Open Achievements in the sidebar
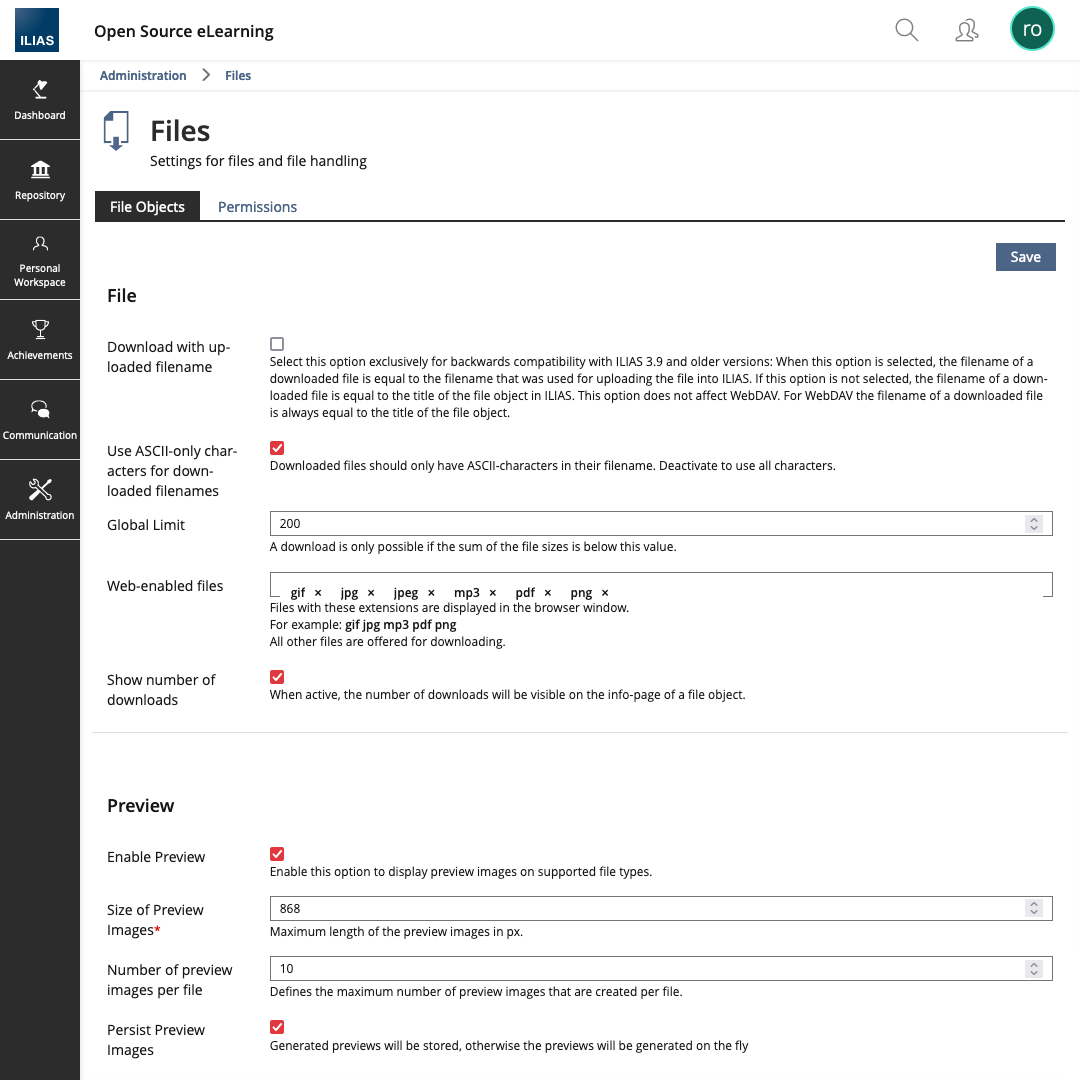1080x1080 pixels. click(40, 340)
